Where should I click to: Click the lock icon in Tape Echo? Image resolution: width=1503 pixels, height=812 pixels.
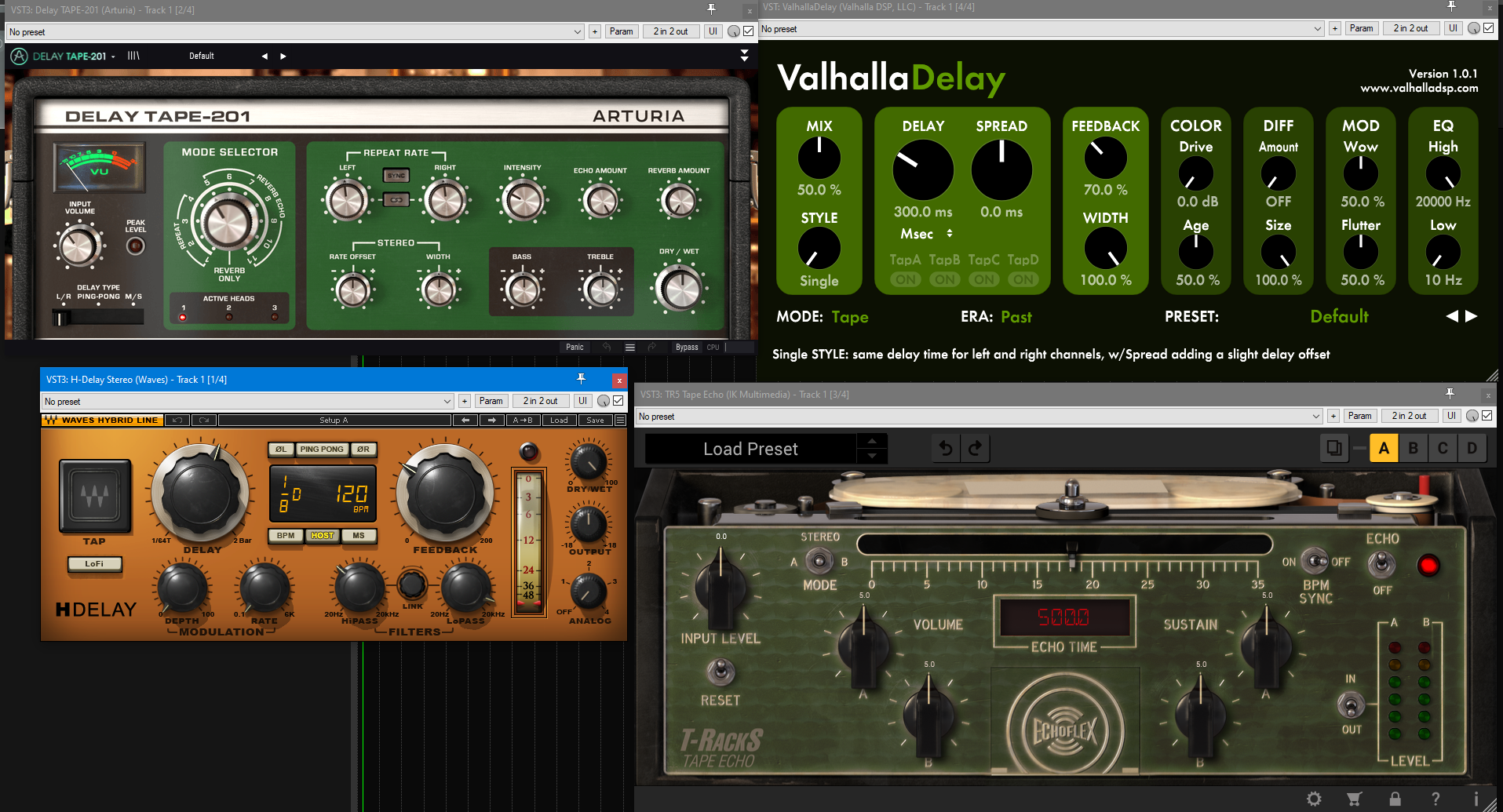coord(1395,799)
